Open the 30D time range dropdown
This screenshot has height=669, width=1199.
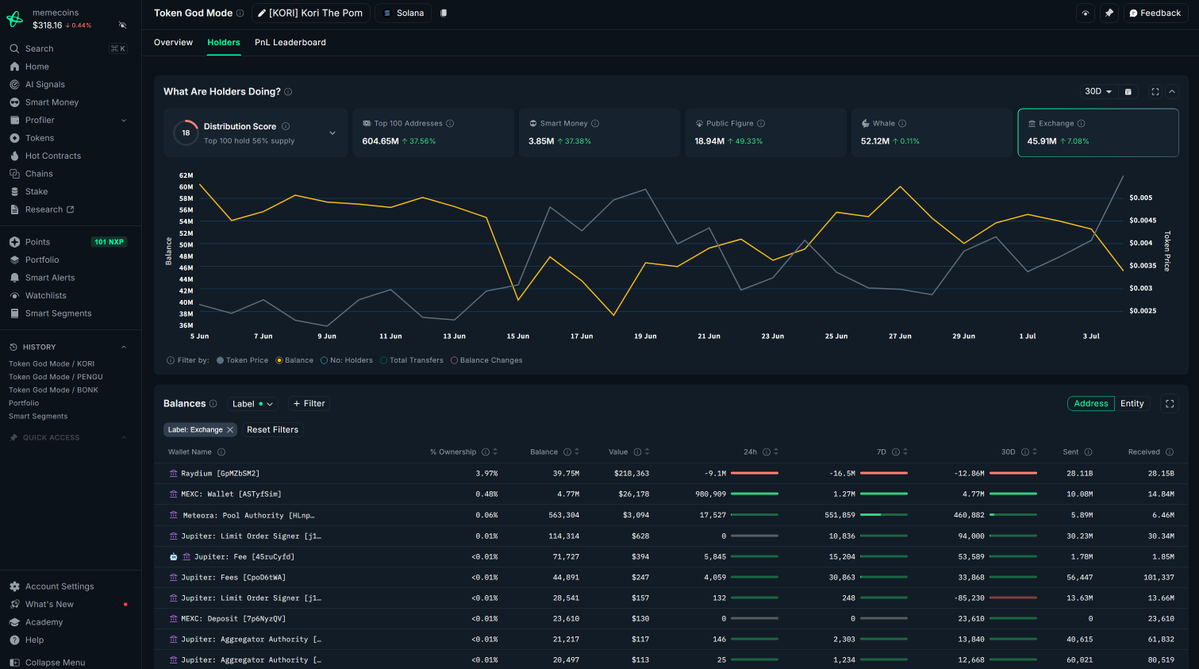click(1098, 92)
